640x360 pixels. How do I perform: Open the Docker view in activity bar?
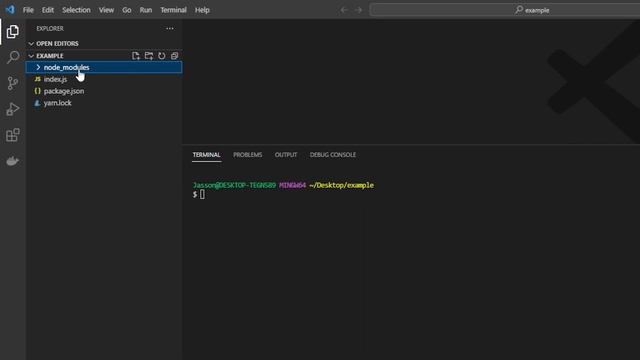(x=12, y=161)
